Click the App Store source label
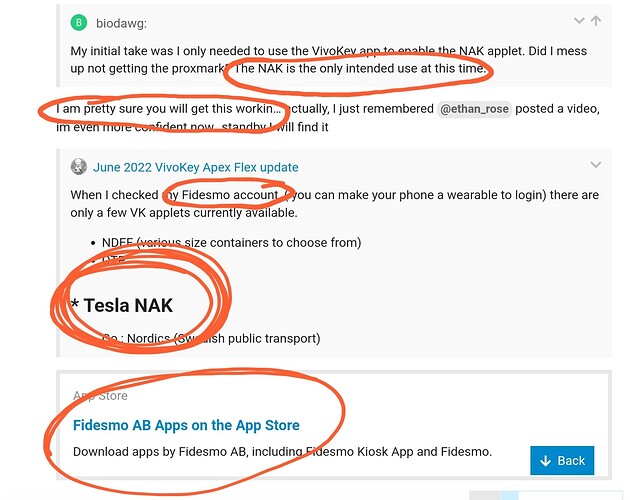The image size is (630, 500). 100,396
